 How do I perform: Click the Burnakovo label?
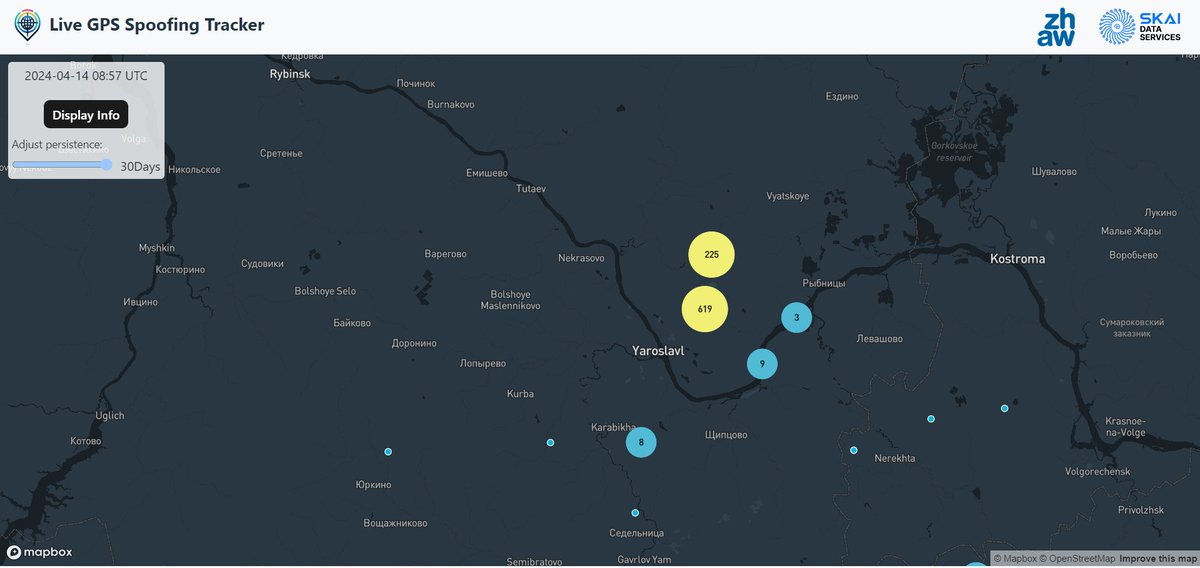pos(451,104)
